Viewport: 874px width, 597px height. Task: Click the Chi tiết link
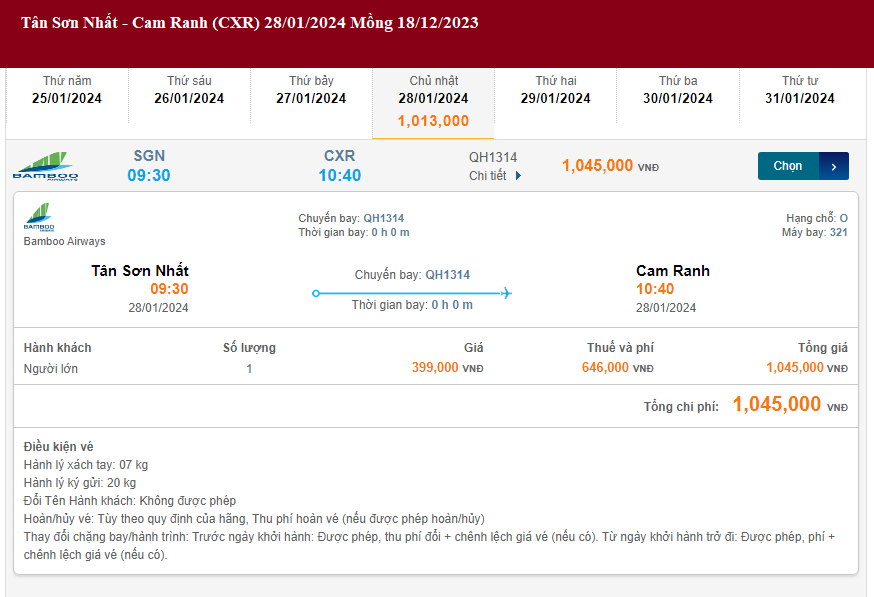coord(488,176)
